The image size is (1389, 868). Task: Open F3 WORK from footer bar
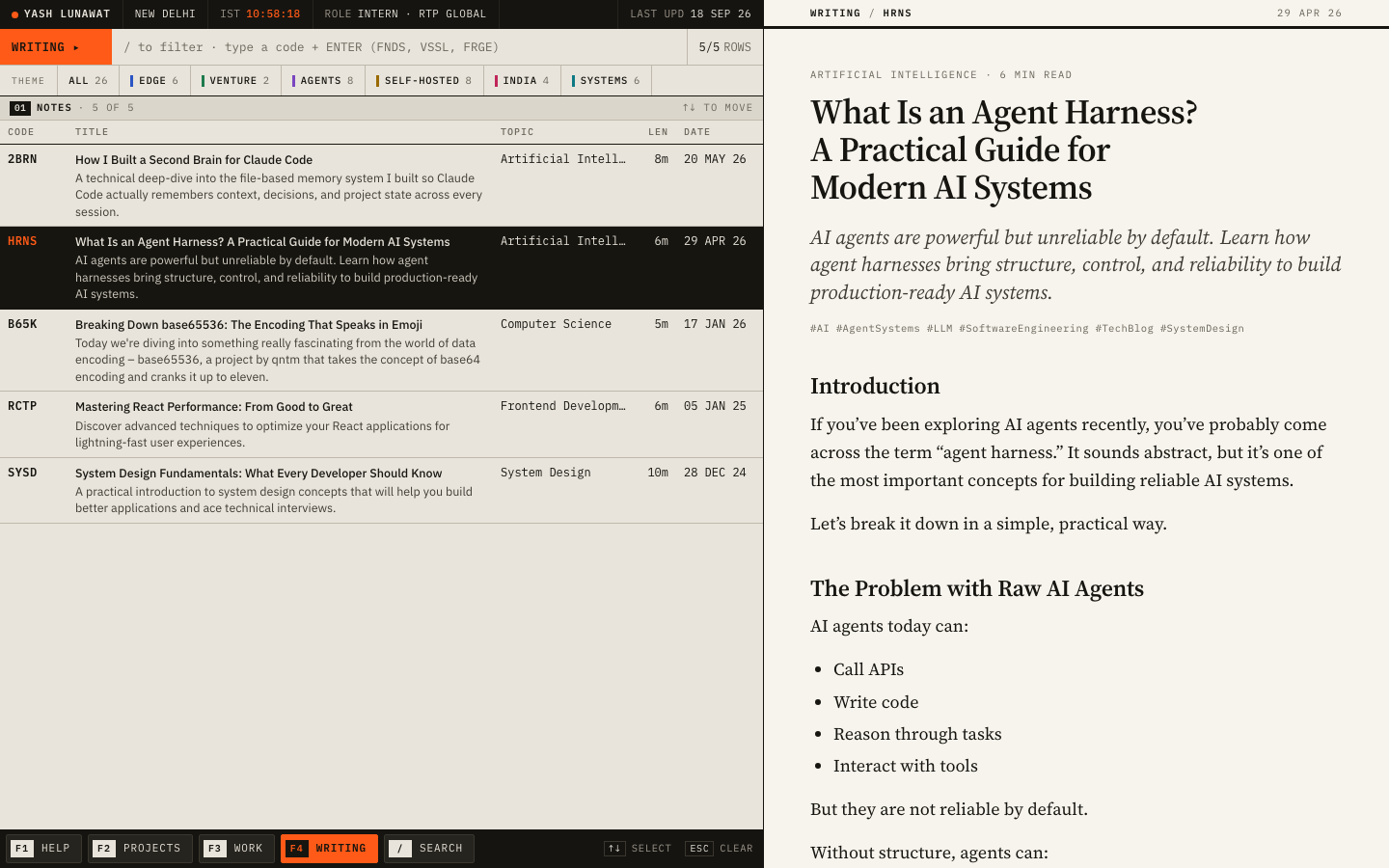pyautogui.click(x=236, y=849)
